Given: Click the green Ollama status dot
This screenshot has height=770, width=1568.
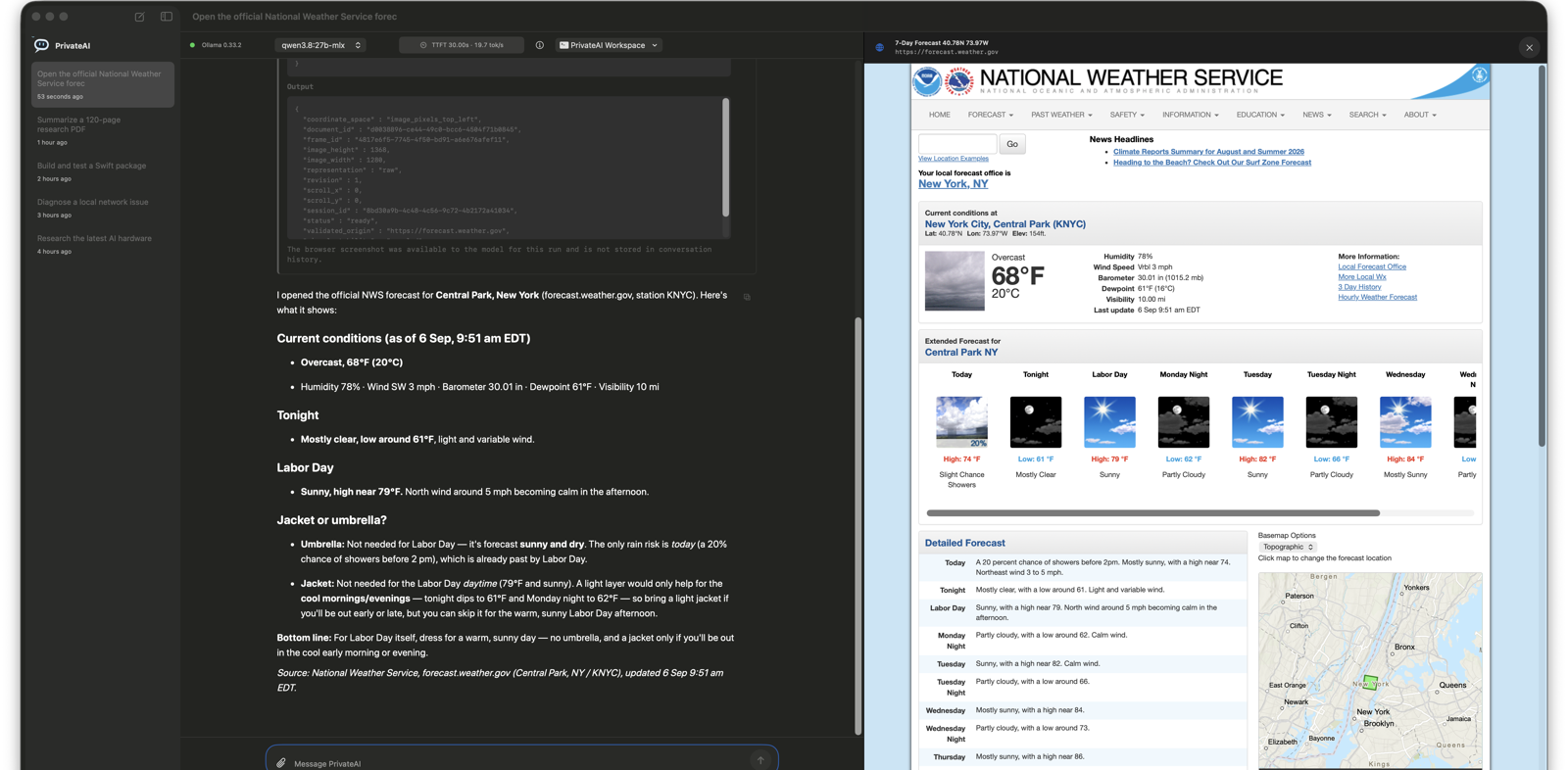Looking at the screenshot, I should pyautogui.click(x=192, y=45).
